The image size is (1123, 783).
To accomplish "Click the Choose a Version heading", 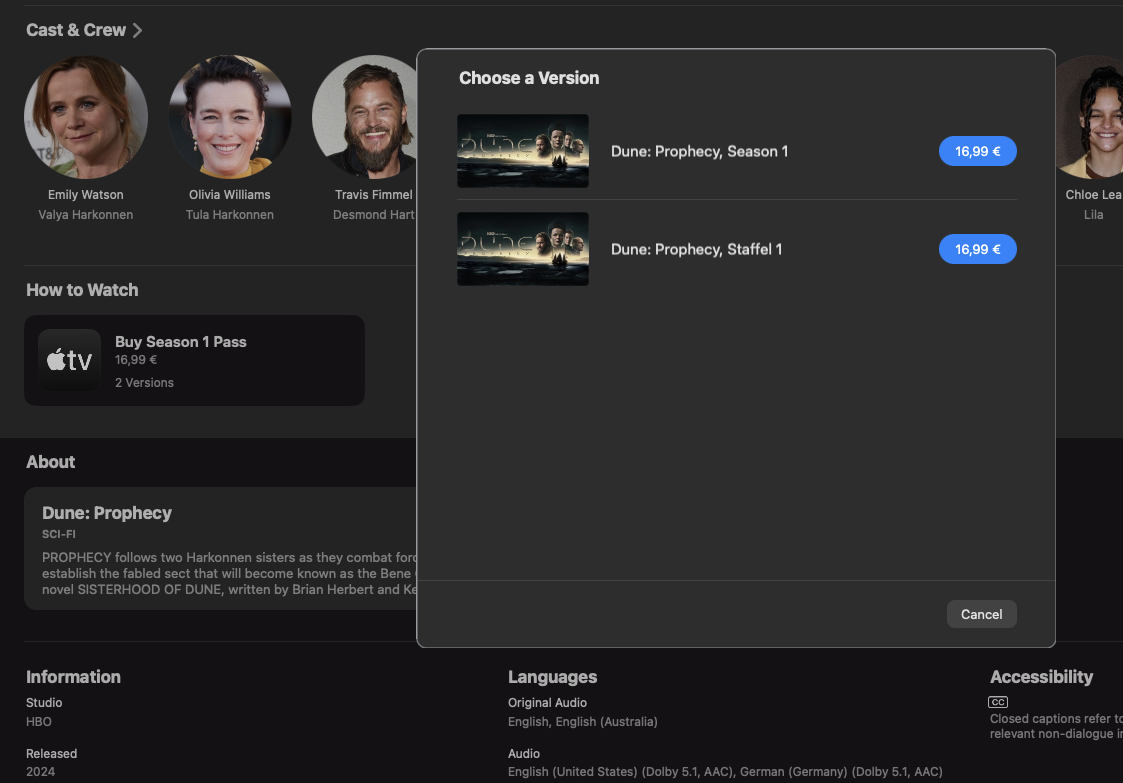I will pos(529,78).
